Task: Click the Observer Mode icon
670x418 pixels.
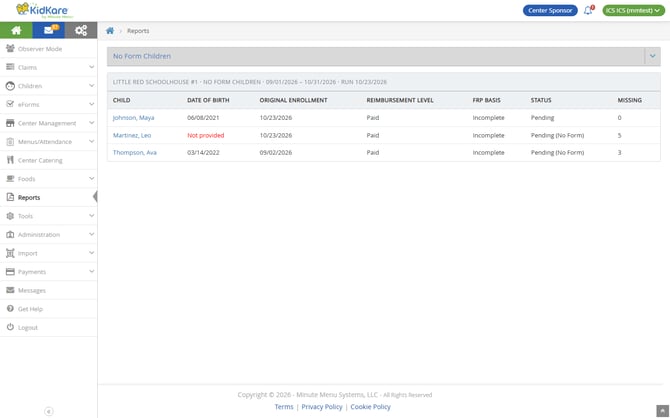Action: tap(10, 49)
